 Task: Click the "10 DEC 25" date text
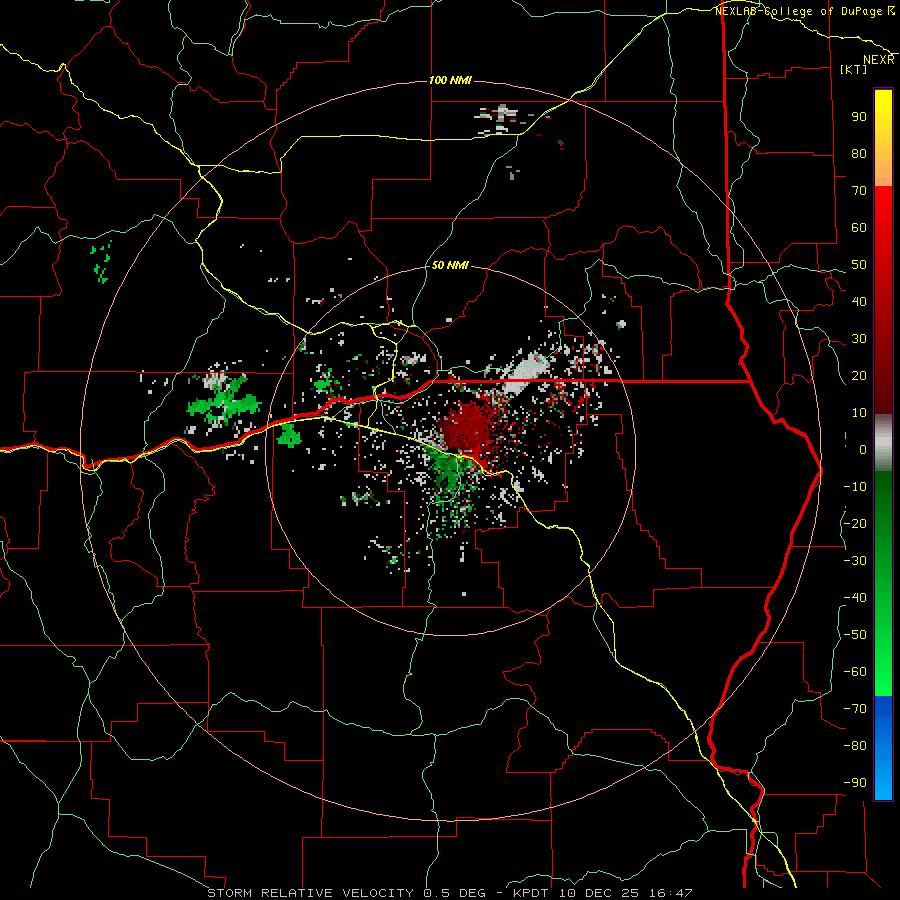pyautogui.click(x=599, y=893)
